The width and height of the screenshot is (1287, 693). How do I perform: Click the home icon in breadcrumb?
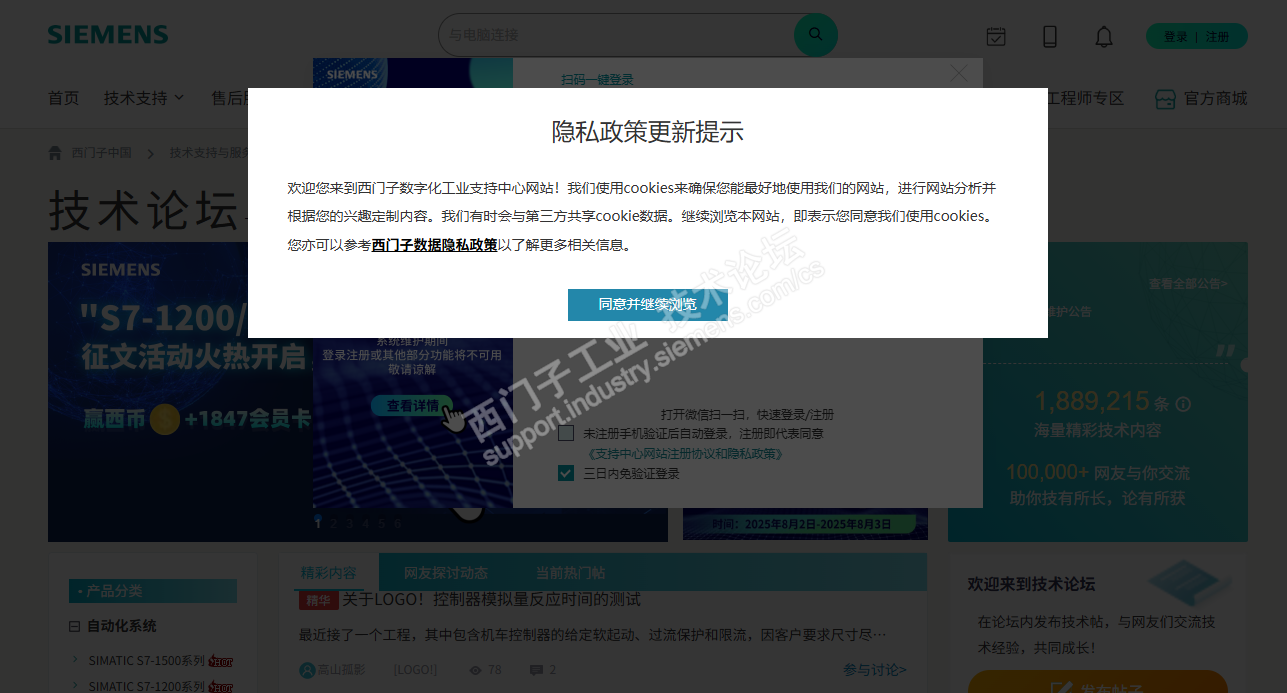(55, 153)
